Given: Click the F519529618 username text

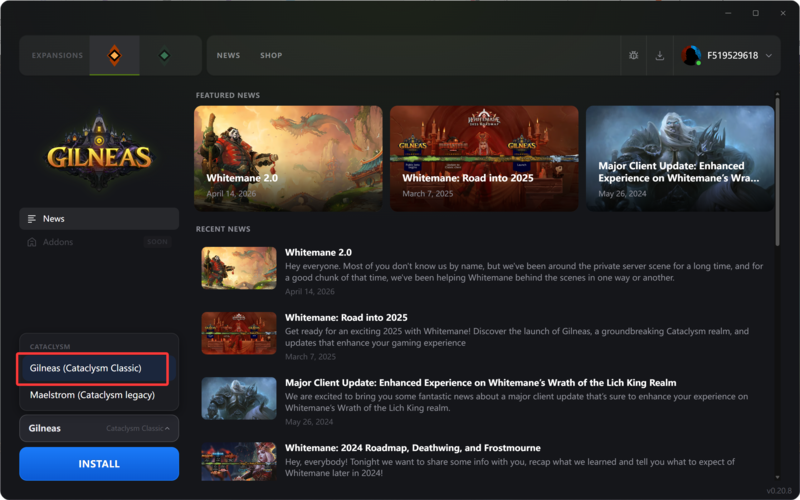Looking at the screenshot, I should pyautogui.click(x=733, y=55).
